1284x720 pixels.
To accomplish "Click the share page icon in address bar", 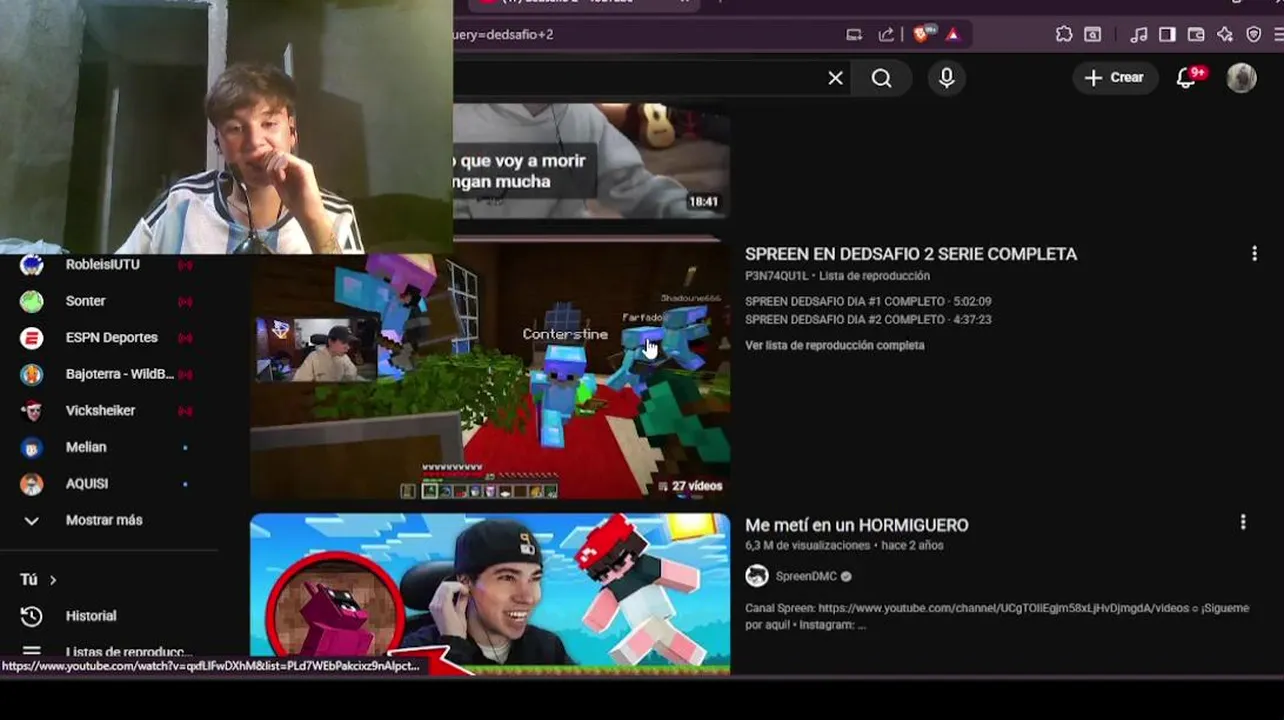I will pyautogui.click(x=886, y=34).
